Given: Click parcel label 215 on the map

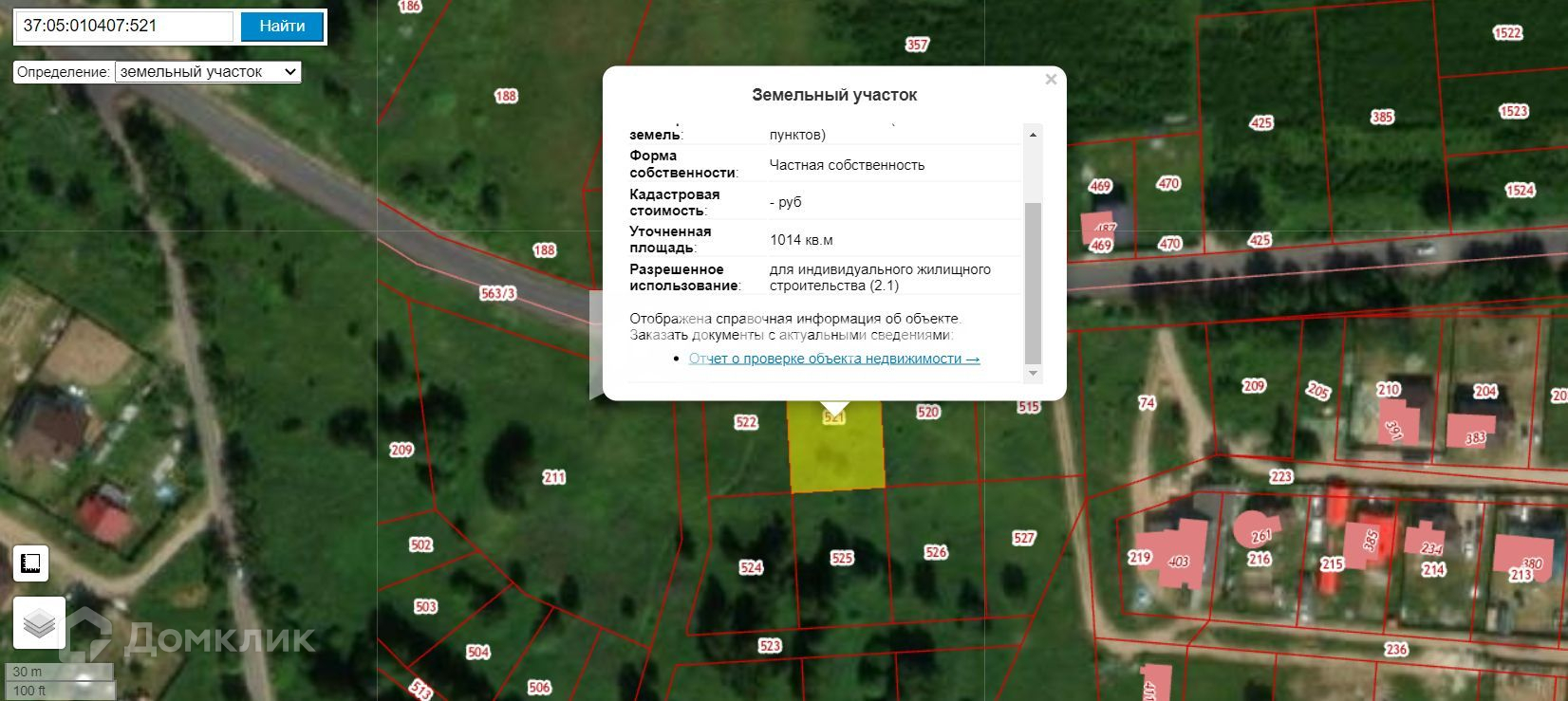Looking at the screenshot, I should coord(1333,563).
